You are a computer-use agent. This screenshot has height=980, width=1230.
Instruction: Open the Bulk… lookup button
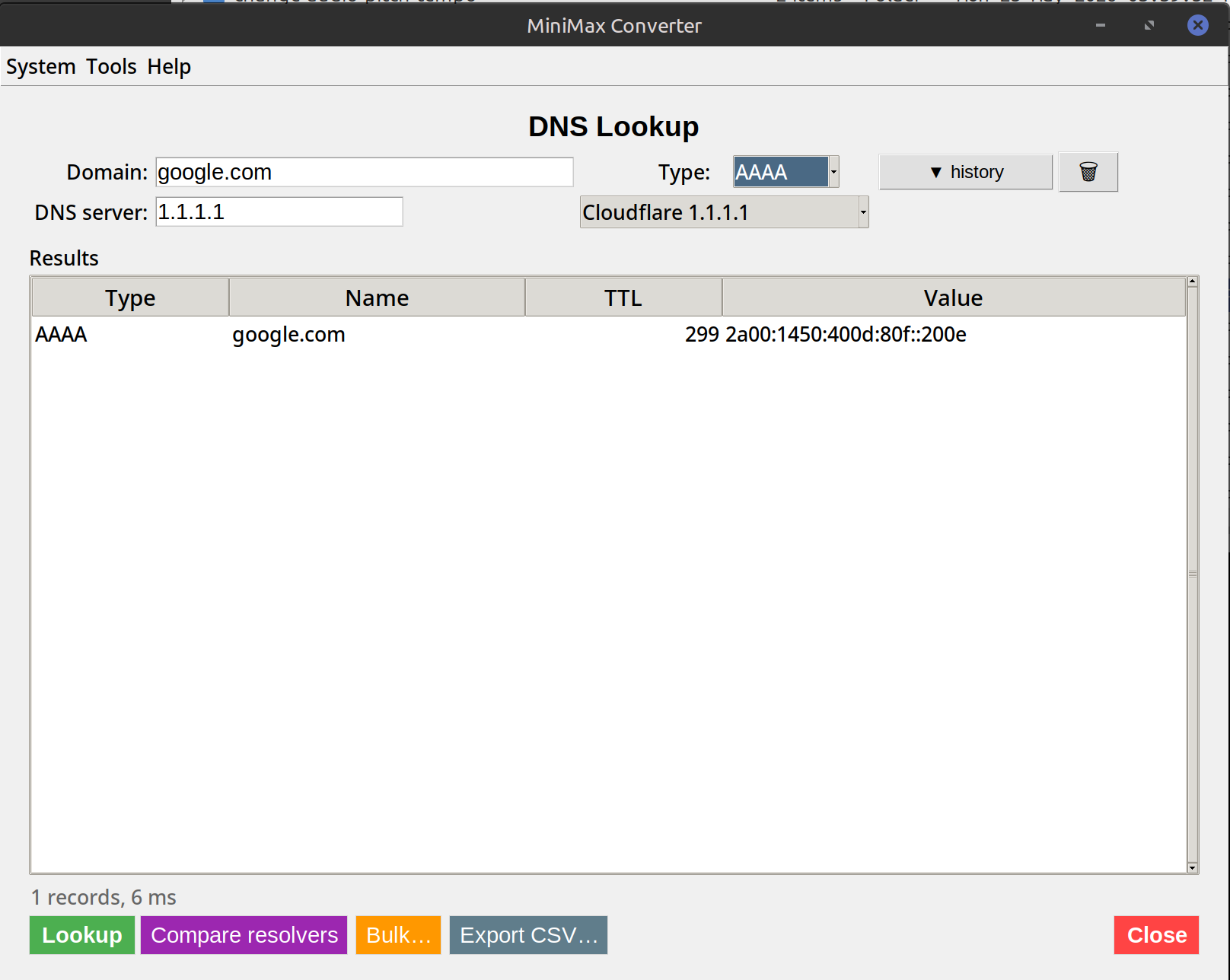coord(398,935)
